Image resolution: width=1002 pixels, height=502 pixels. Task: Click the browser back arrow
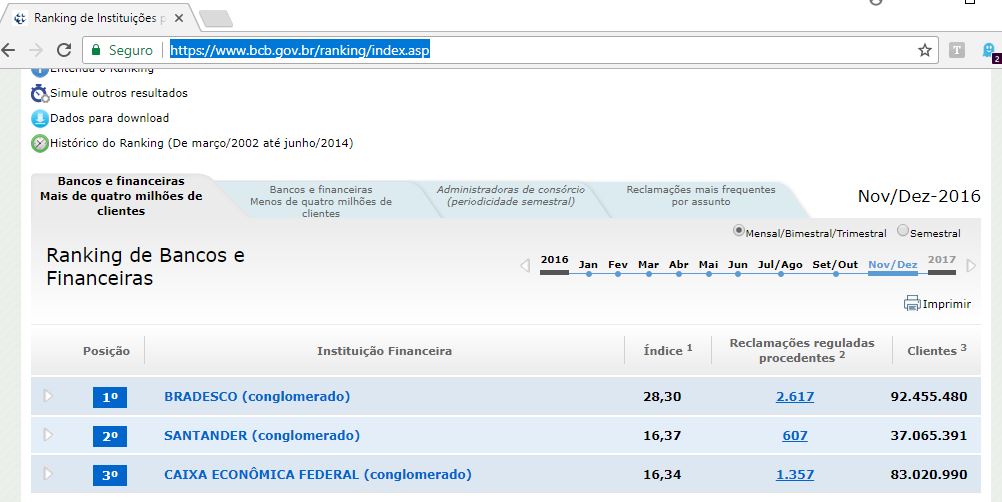point(8,50)
